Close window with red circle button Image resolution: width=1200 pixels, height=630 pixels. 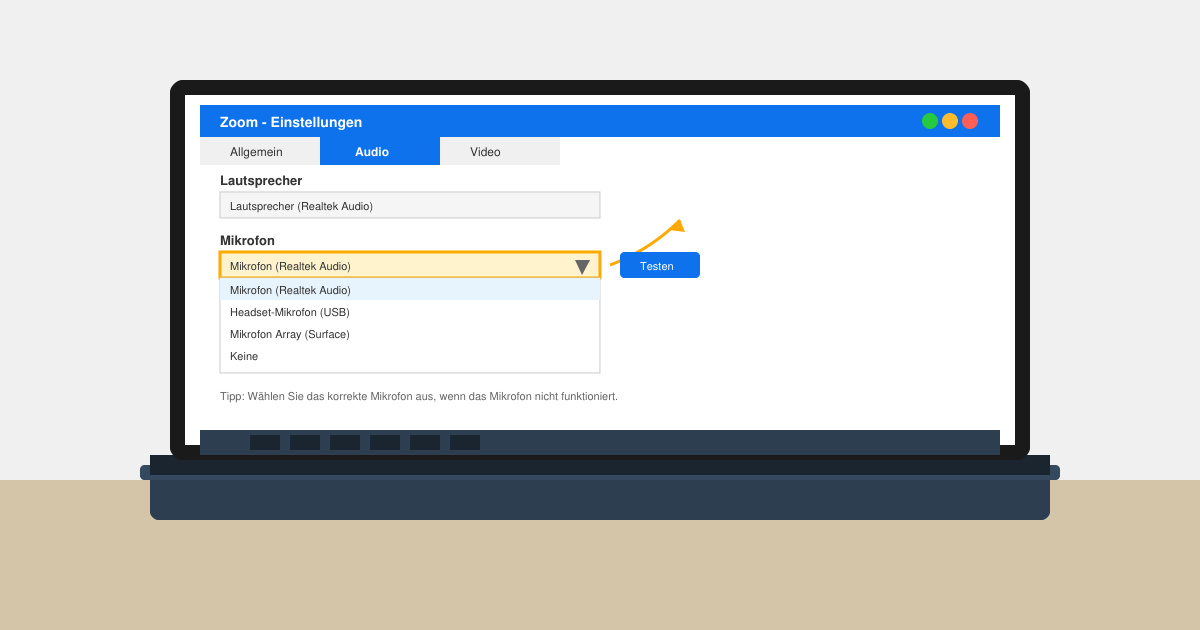970,121
